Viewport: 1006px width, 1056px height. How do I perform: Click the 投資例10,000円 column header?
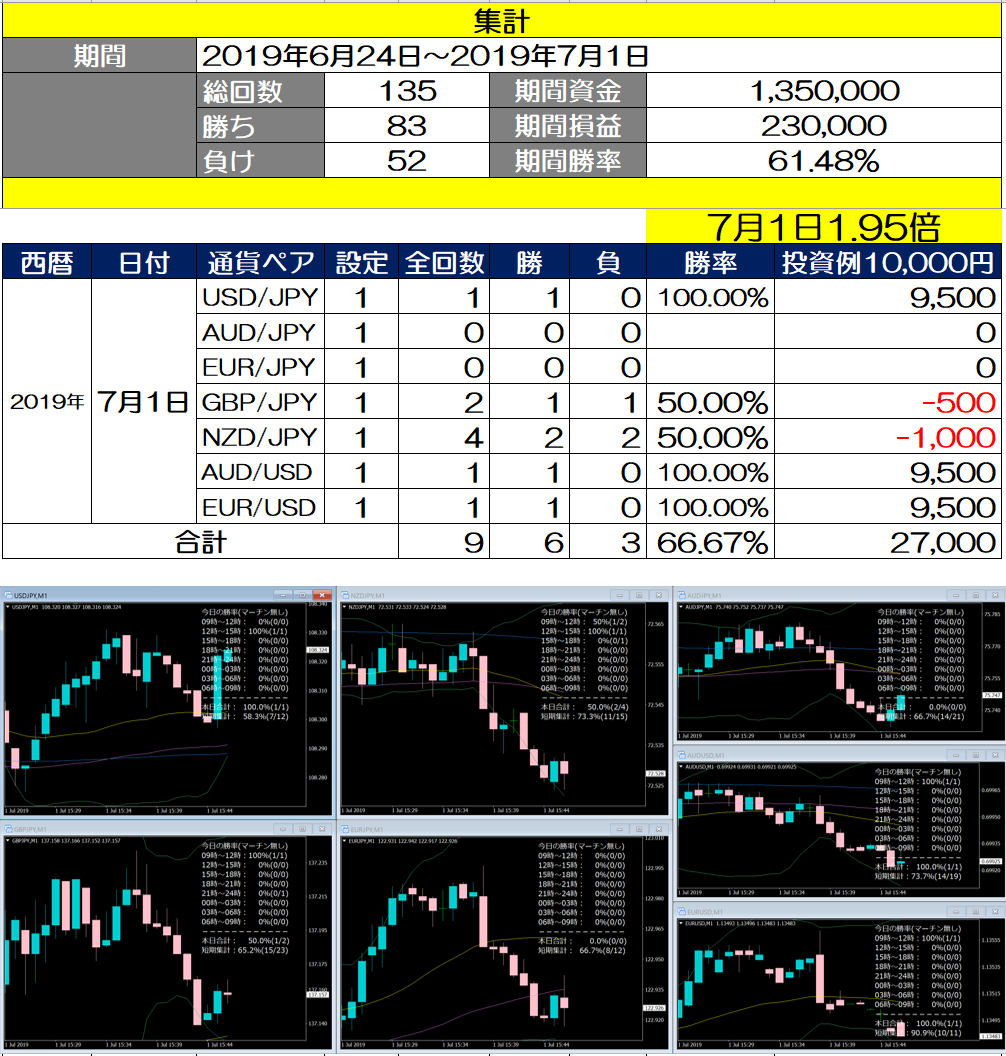coord(888,262)
